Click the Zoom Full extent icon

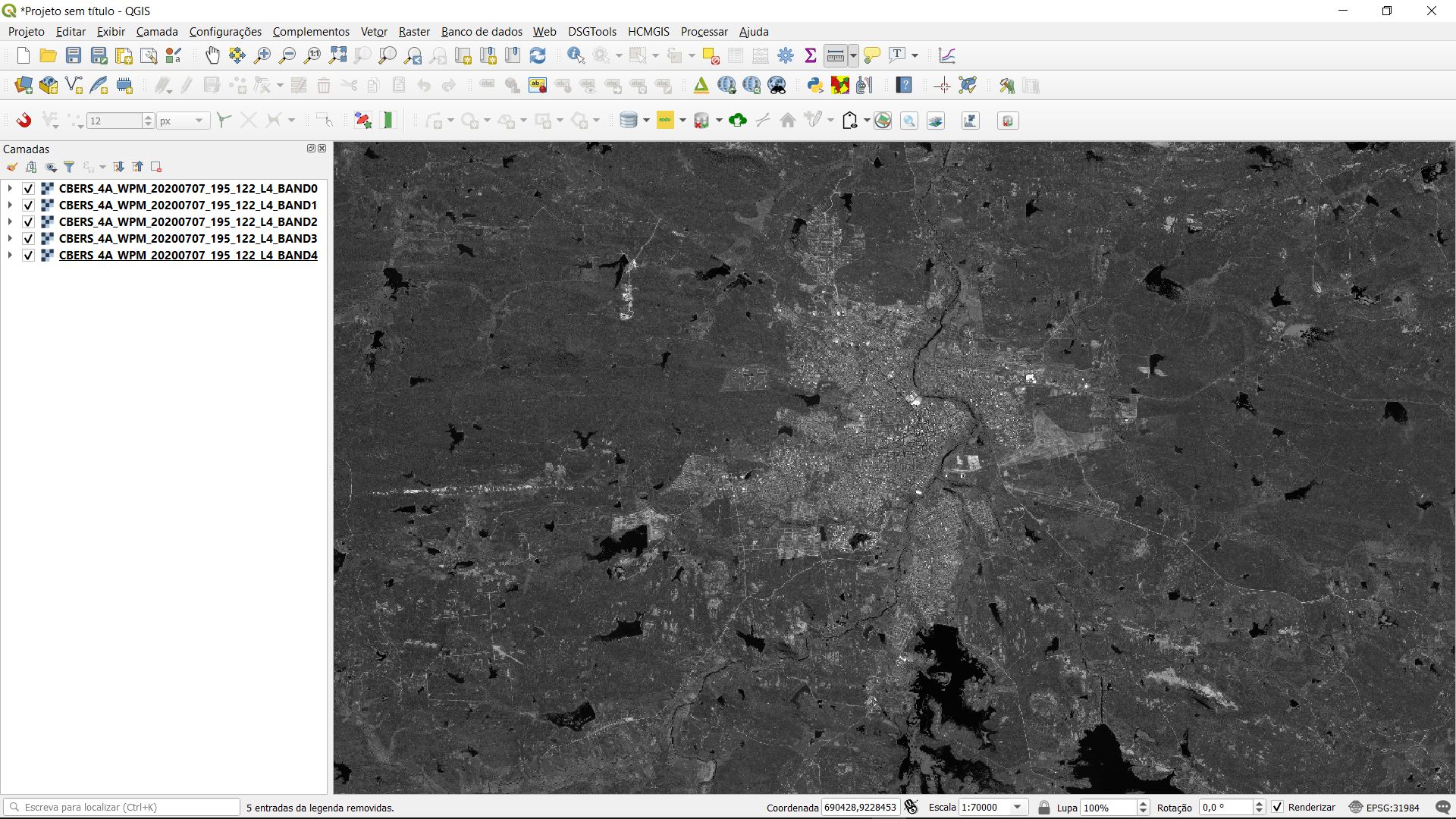[338, 55]
